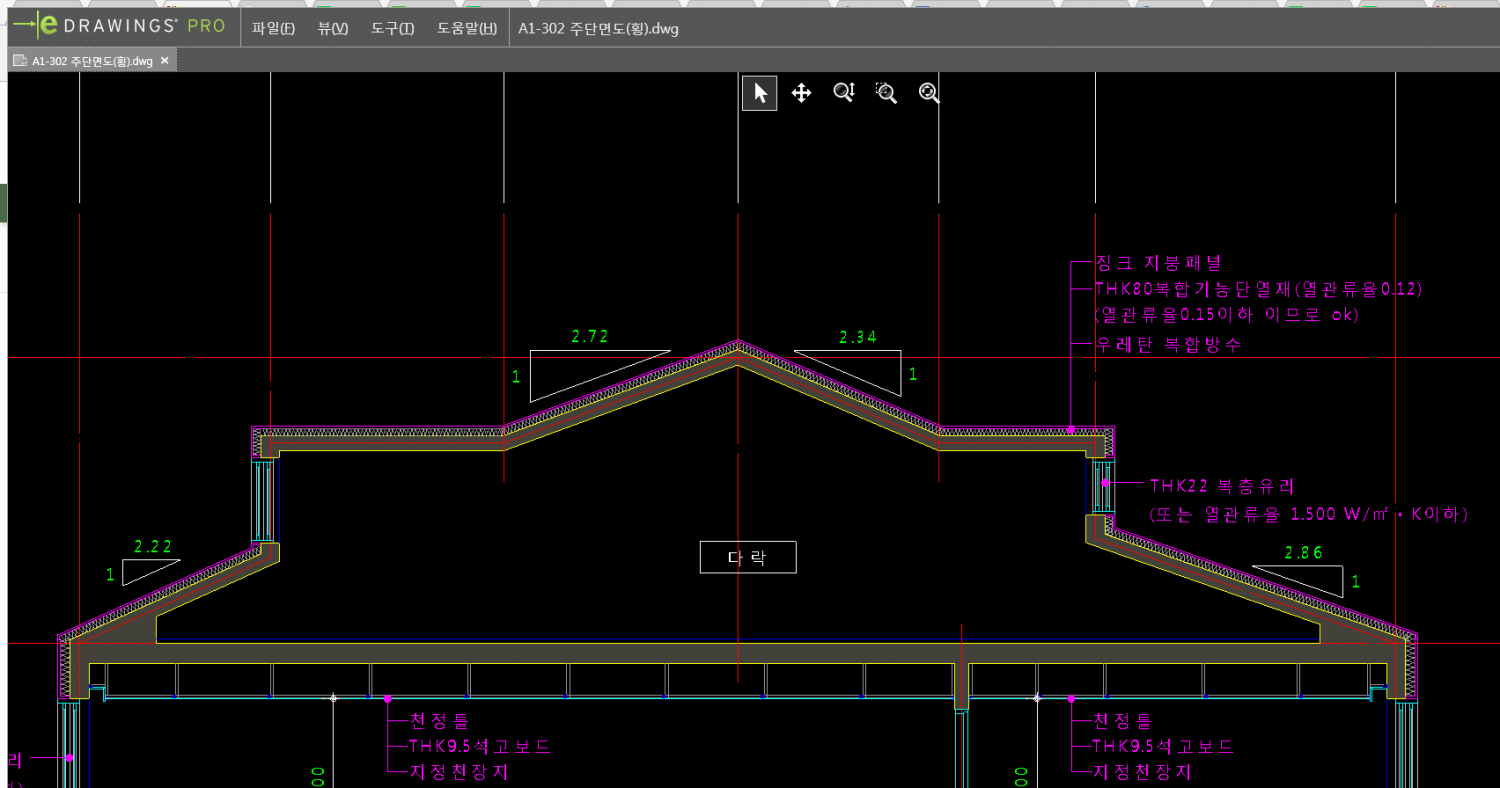
Task: Select the 2.72 roof slope label
Action: click(x=590, y=337)
